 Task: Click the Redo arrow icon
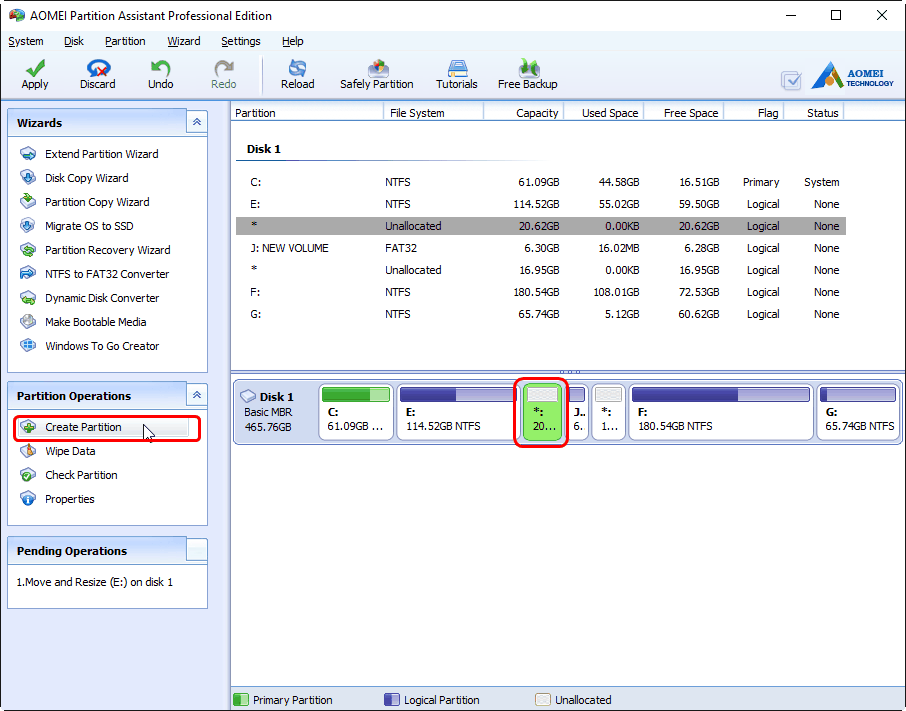224,68
